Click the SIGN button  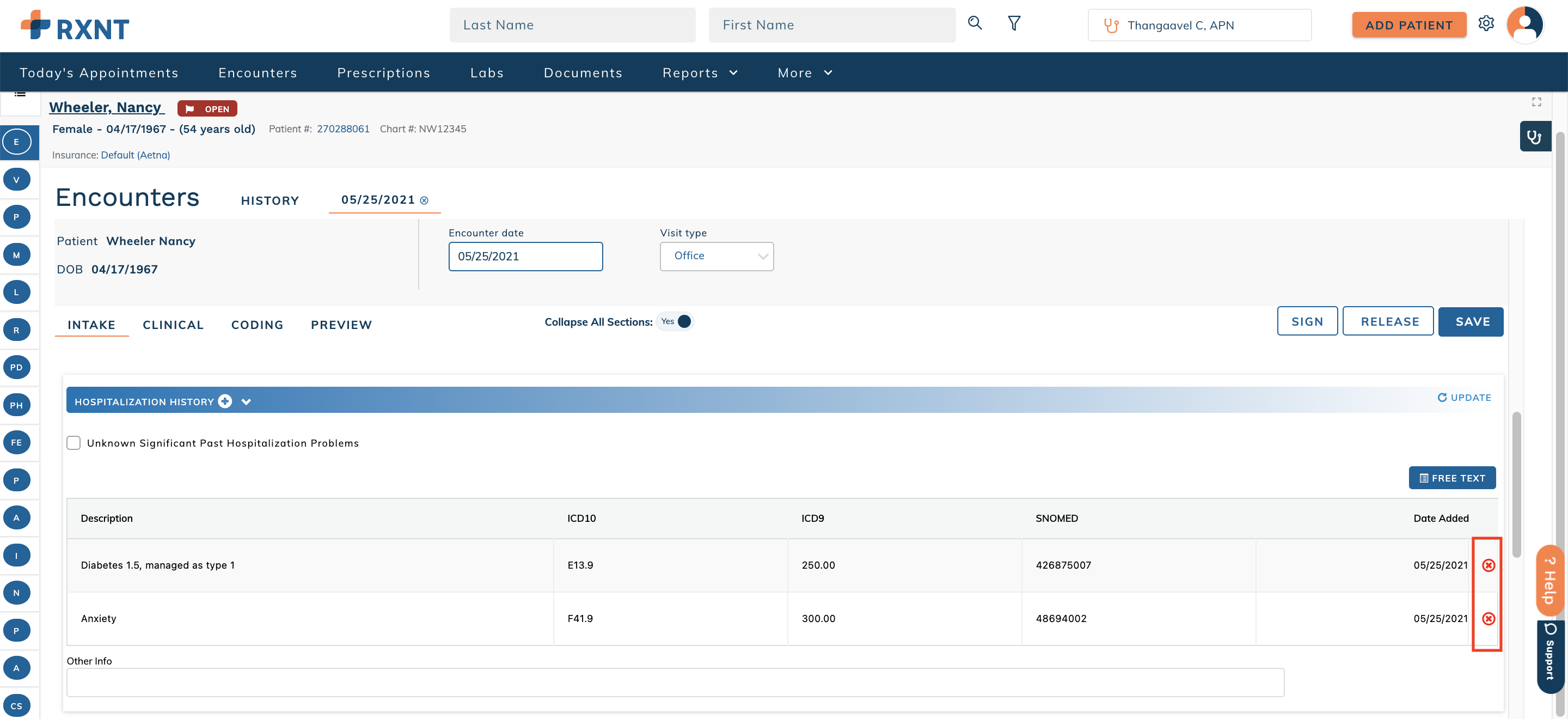pyautogui.click(x=1307, y=321)
